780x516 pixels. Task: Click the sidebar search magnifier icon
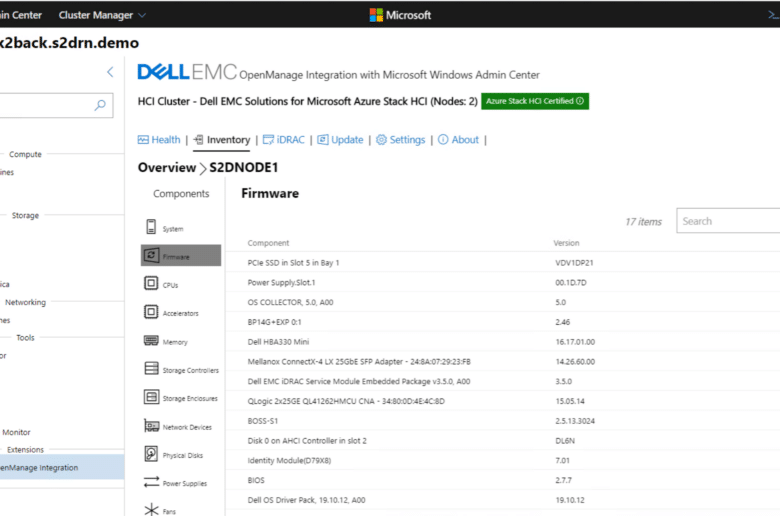pos(100,105)
